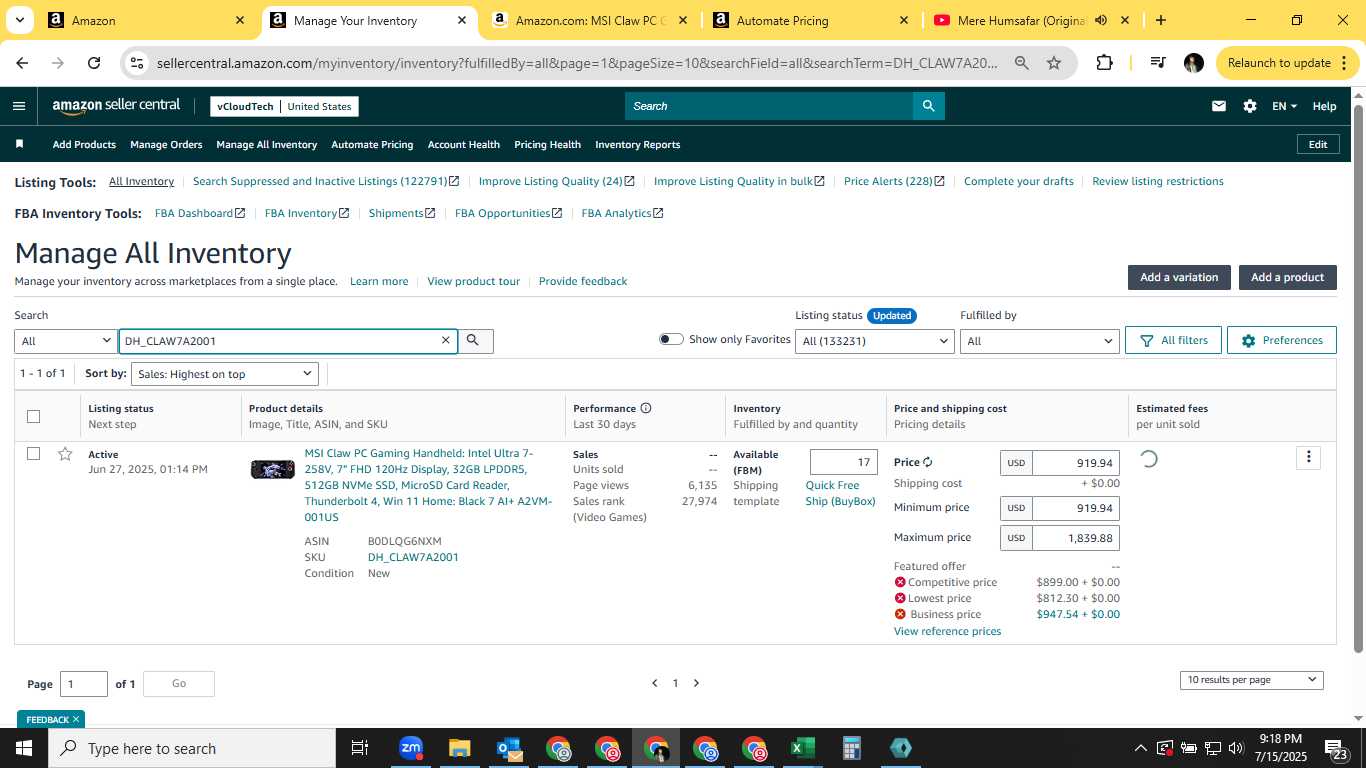Open Outlook from the taskbar
The height and width of the screenshot is (768, 1366).
click(508, 748)
